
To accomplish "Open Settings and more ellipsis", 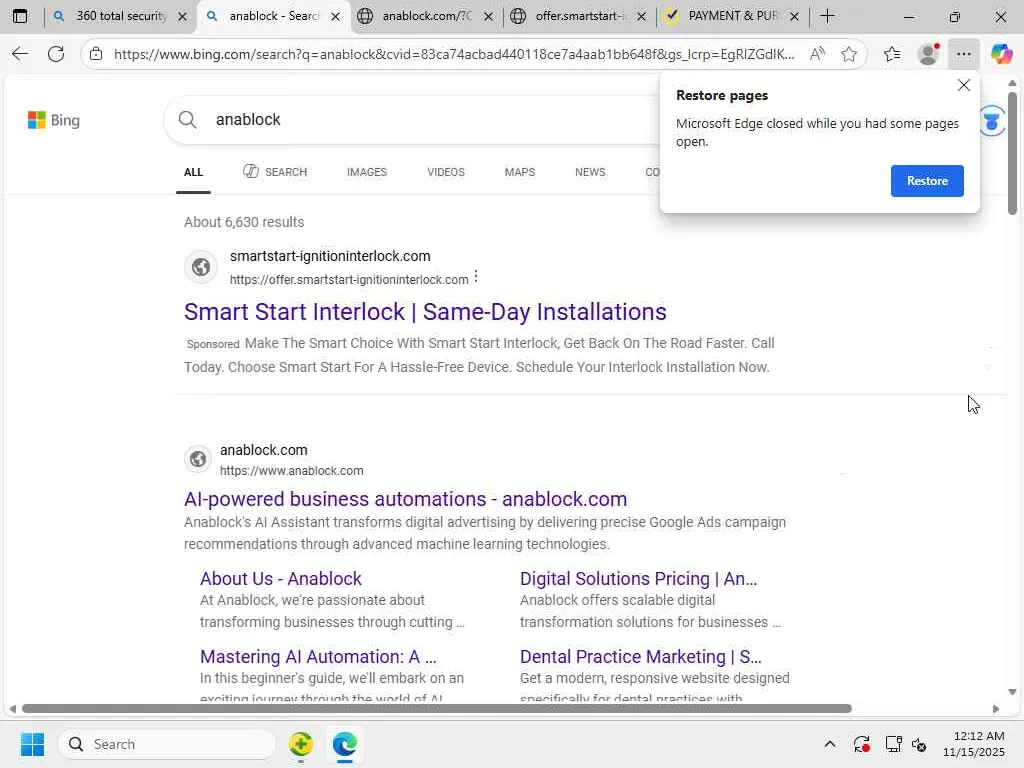I will pyautogui.click(x=963, y=54).
